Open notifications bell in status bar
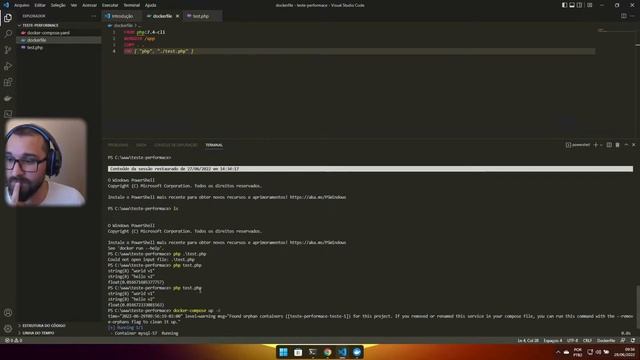 (x=633, y=340)
